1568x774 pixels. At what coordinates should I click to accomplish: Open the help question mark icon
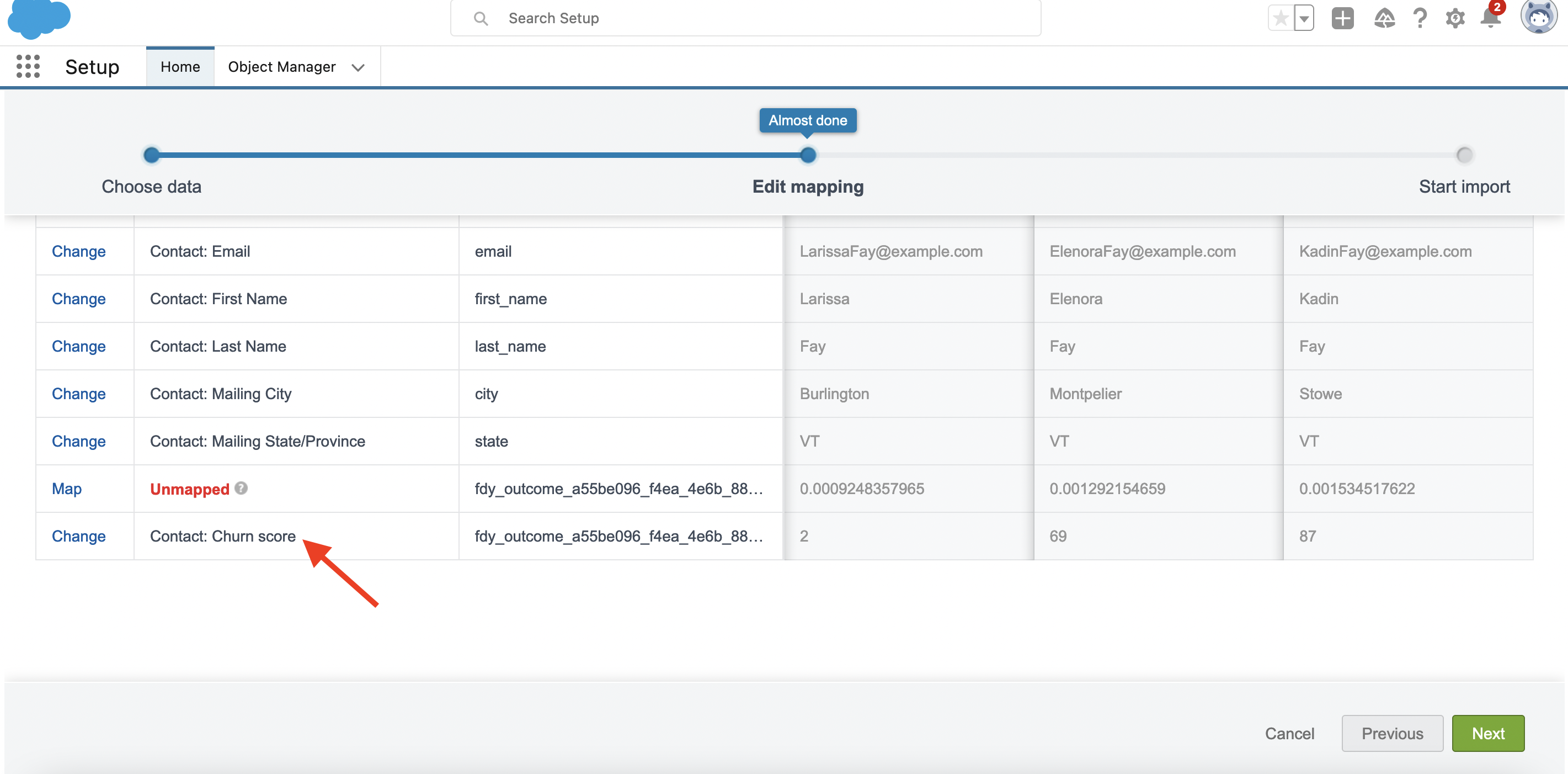pos(1420,18)
